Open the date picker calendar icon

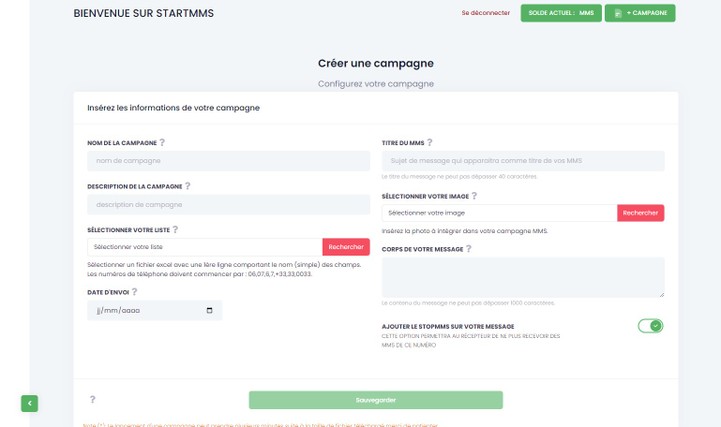point(209,311)
